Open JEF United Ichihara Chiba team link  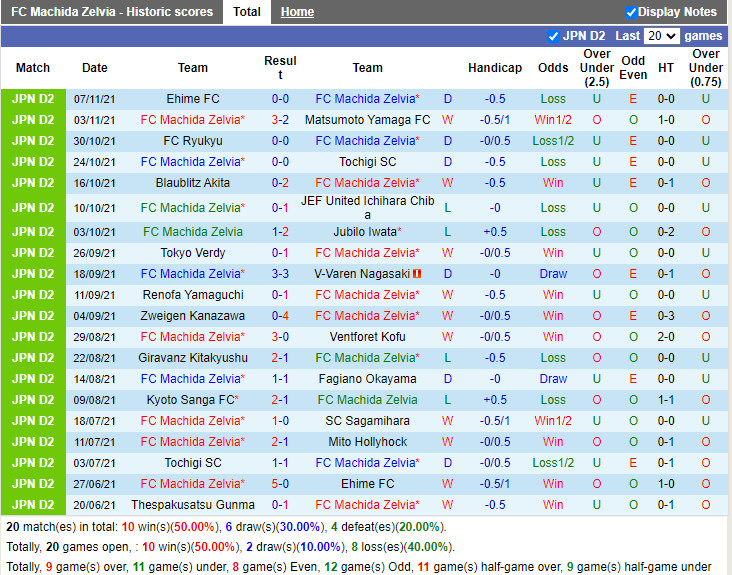tap(367, 208)
